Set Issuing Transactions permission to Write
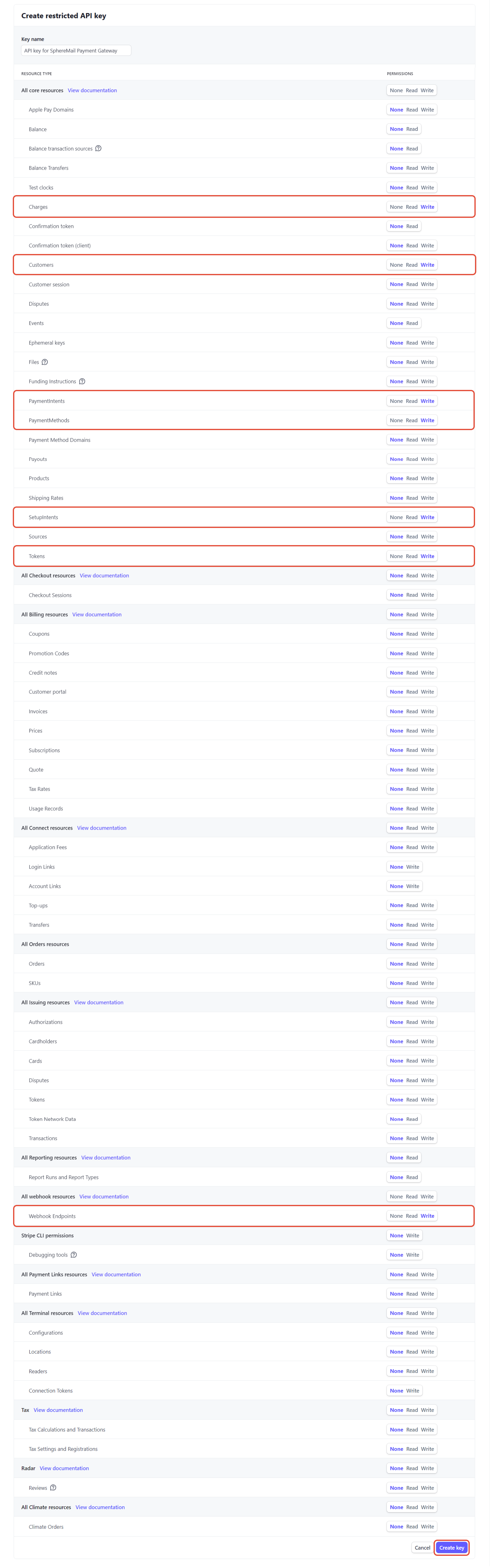The image size is (490, 1568). pyautogui.click(x=427, y=1138)
